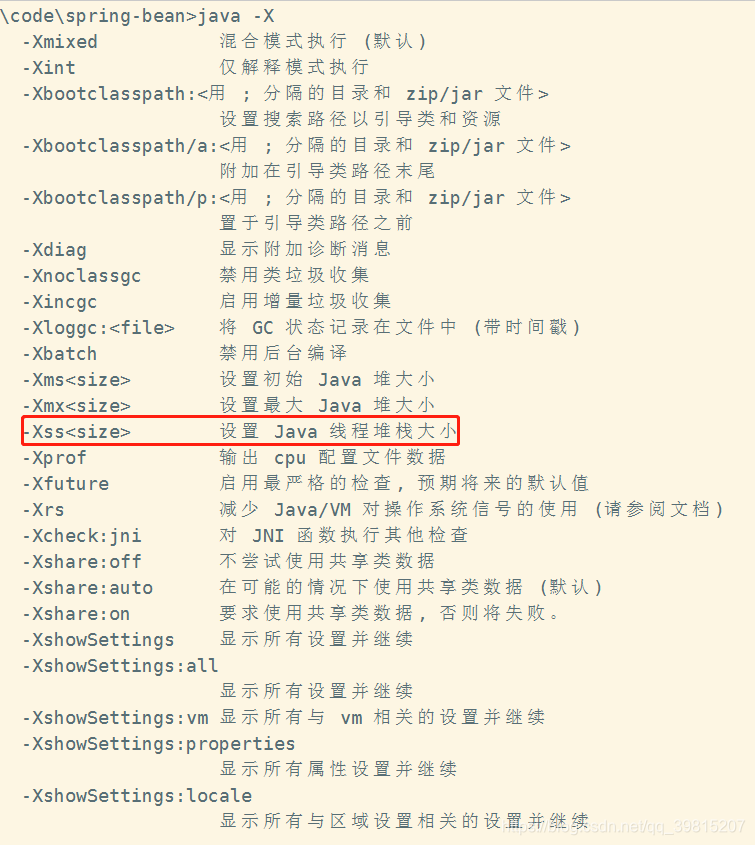The height and width of the screenshot is (845, 755).
Task: Click the -Xbatch option line
Action: pos(60,354)
